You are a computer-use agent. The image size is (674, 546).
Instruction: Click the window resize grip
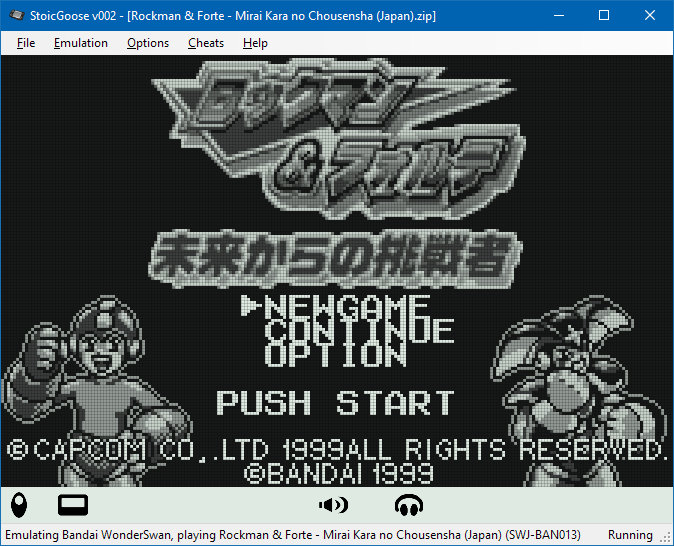coord(666,537)
